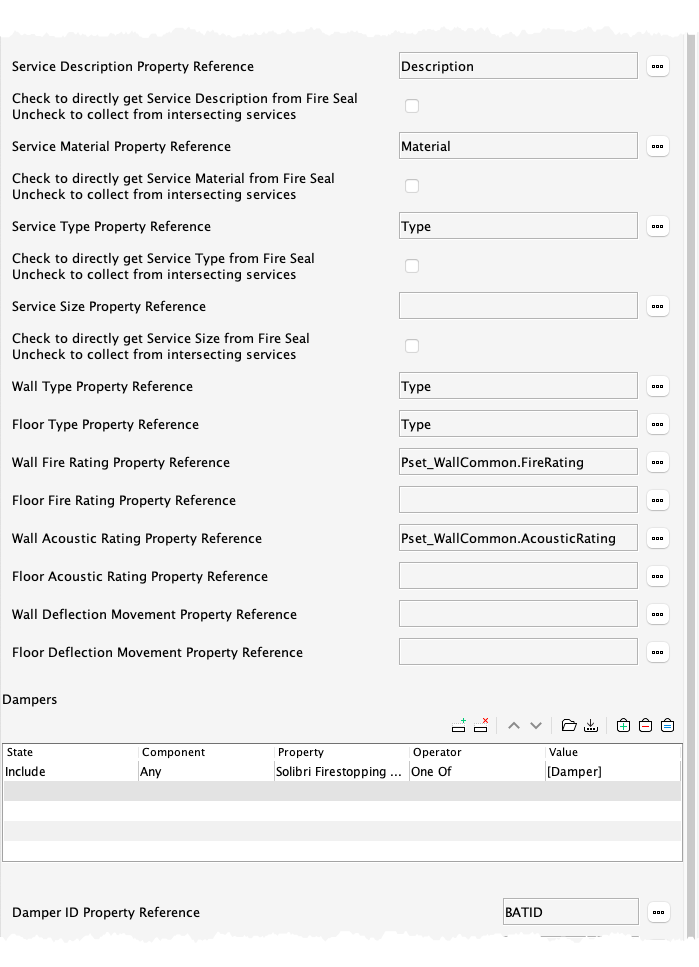Move filter row up with the up arrow
This screenshot has width=699, height=967.
[x=513, y=726]
